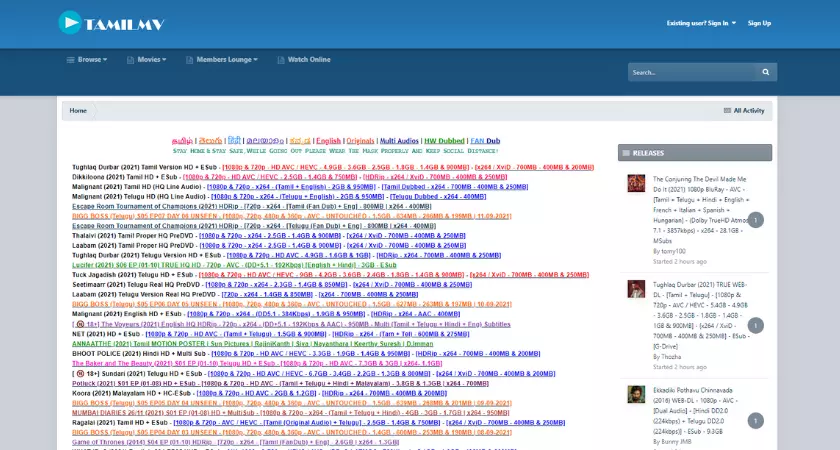Open Conjuring release thumbnail
The height and width of the screenshot is (450, 840).
click(636, 183)
